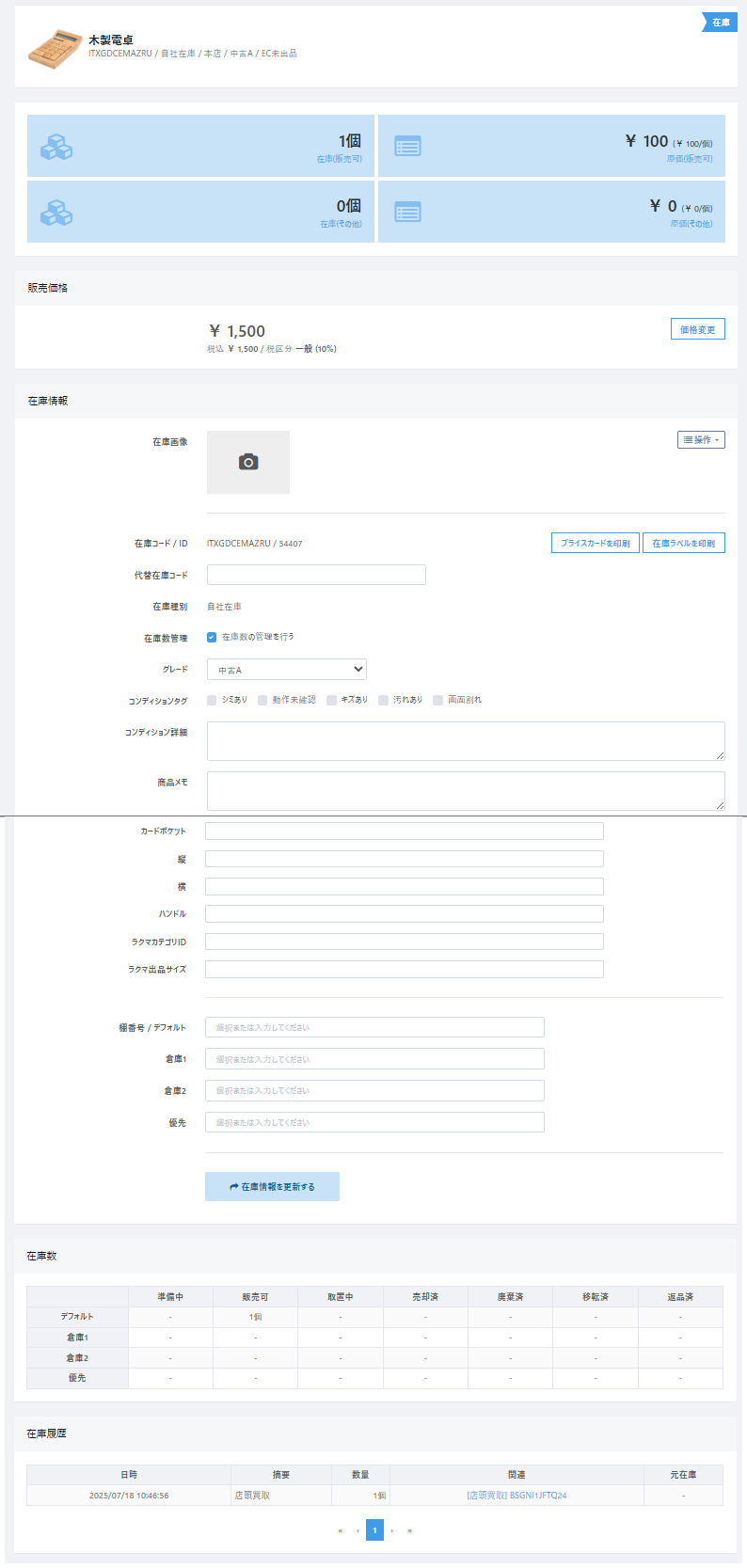
Task: Click the 縦 input field
Action: click(405, 859)
